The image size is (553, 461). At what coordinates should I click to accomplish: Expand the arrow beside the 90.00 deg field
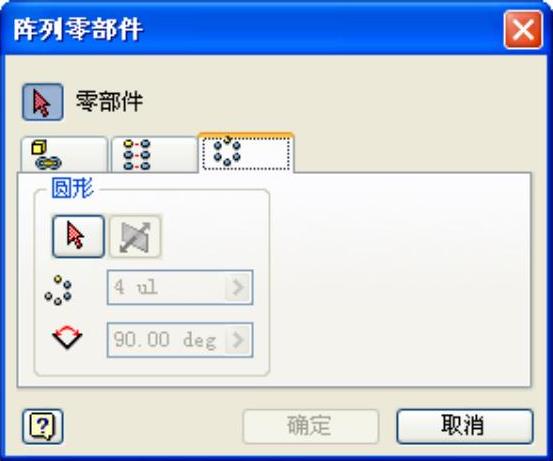tap(238, 340)
